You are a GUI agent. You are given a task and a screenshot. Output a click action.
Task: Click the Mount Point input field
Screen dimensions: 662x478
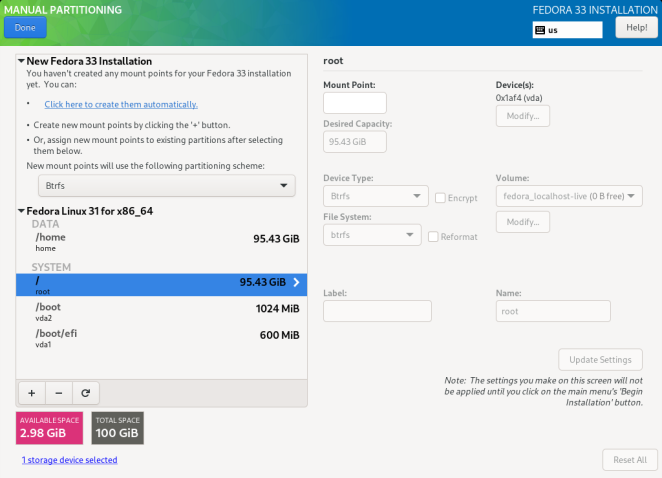(355, 103)
